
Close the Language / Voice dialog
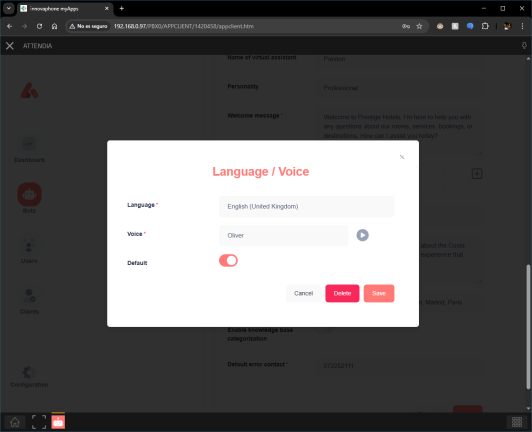402,157
